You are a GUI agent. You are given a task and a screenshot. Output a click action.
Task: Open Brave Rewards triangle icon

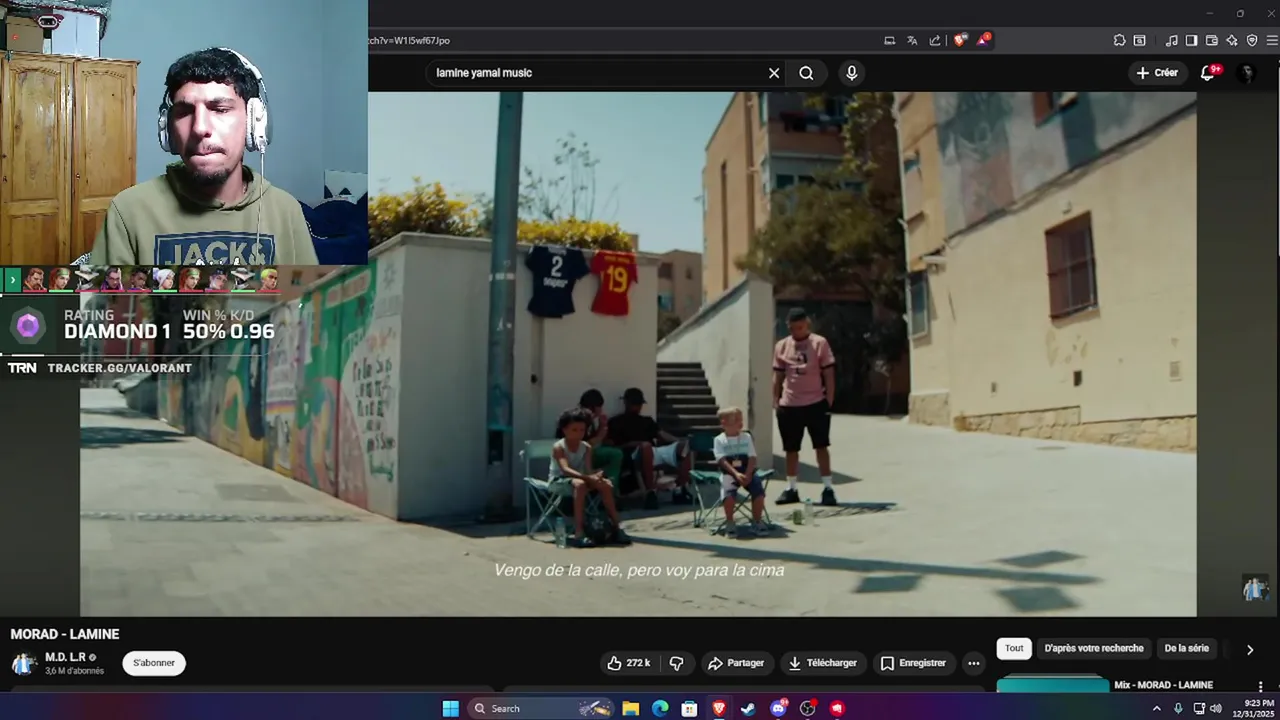pyautogui.click(x=984, y=40)
